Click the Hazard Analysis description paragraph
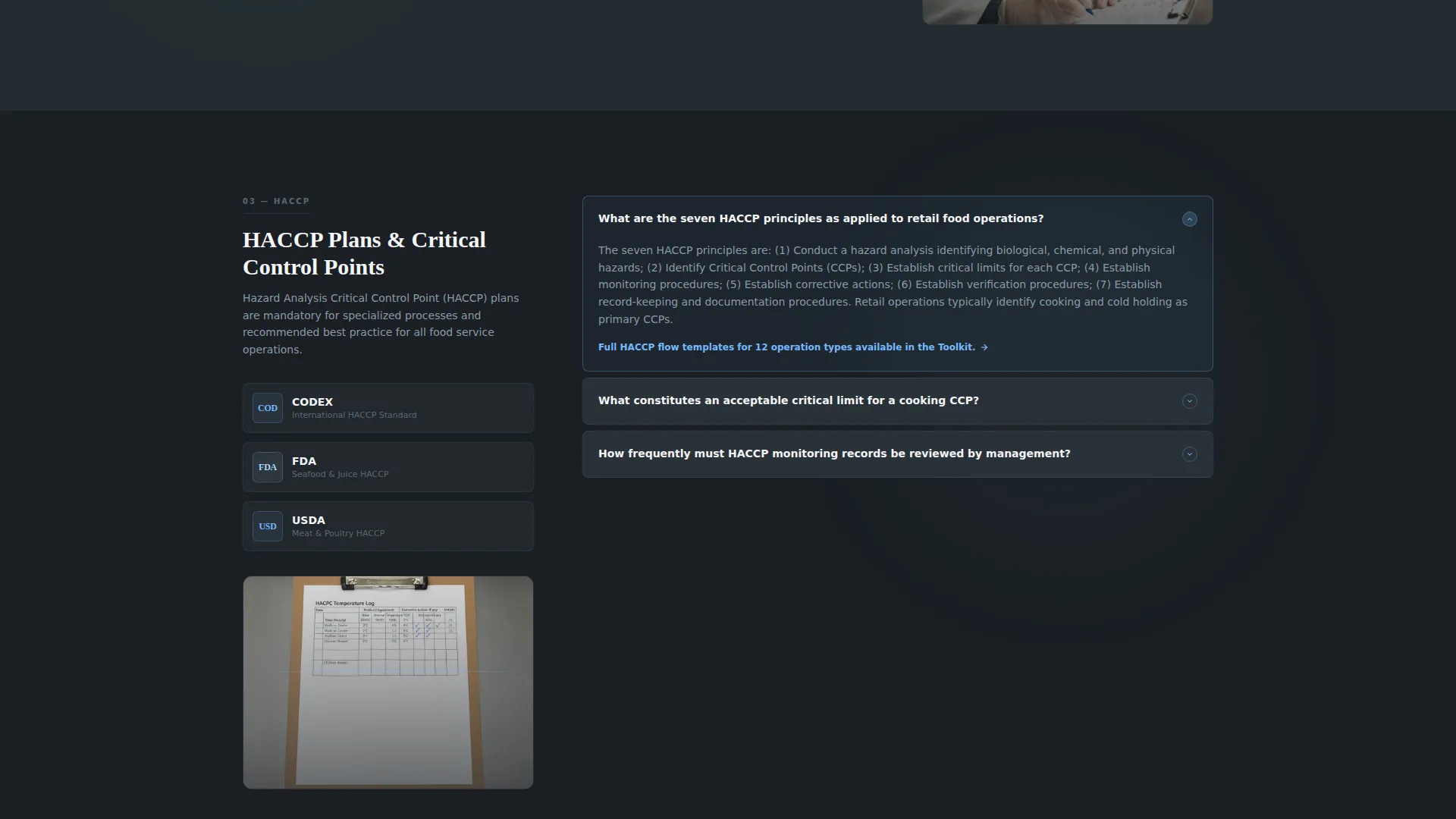The width and height of the screenshot is (1456, 819). (x=381, y=324)
